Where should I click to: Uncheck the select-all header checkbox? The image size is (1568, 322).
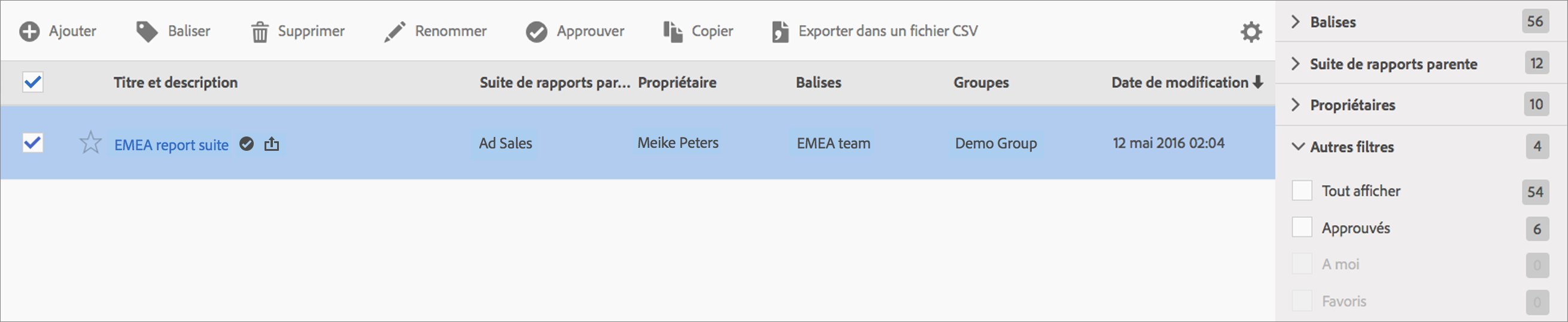coord(33,82)
